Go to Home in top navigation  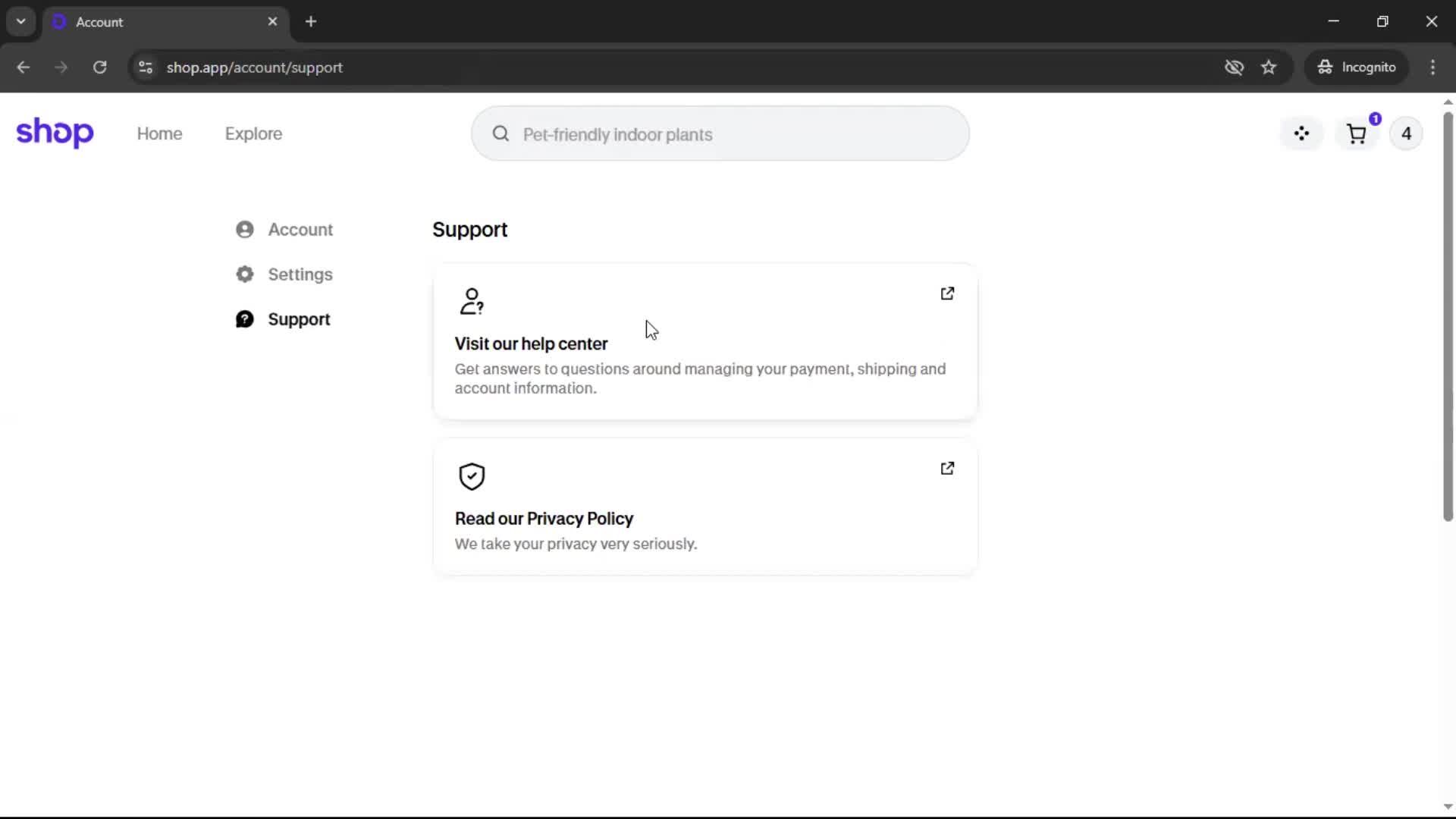coord(159,133)
